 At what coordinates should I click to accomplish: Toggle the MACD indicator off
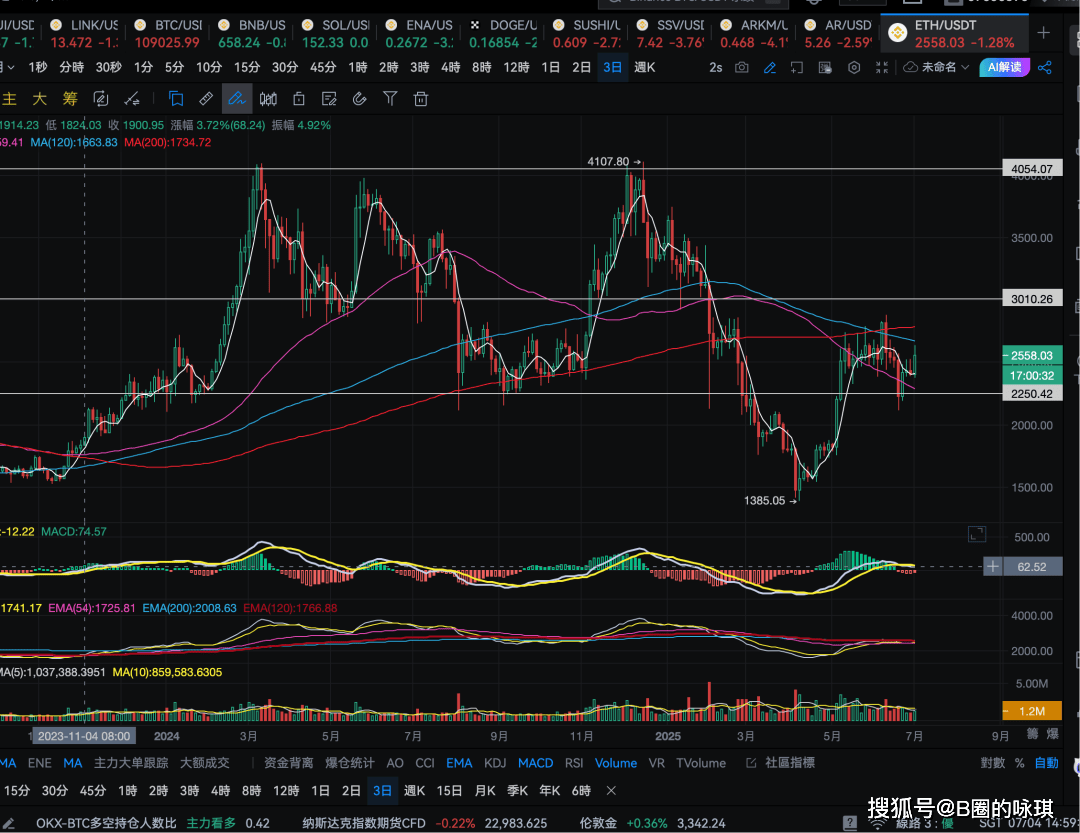click(535, 763)
